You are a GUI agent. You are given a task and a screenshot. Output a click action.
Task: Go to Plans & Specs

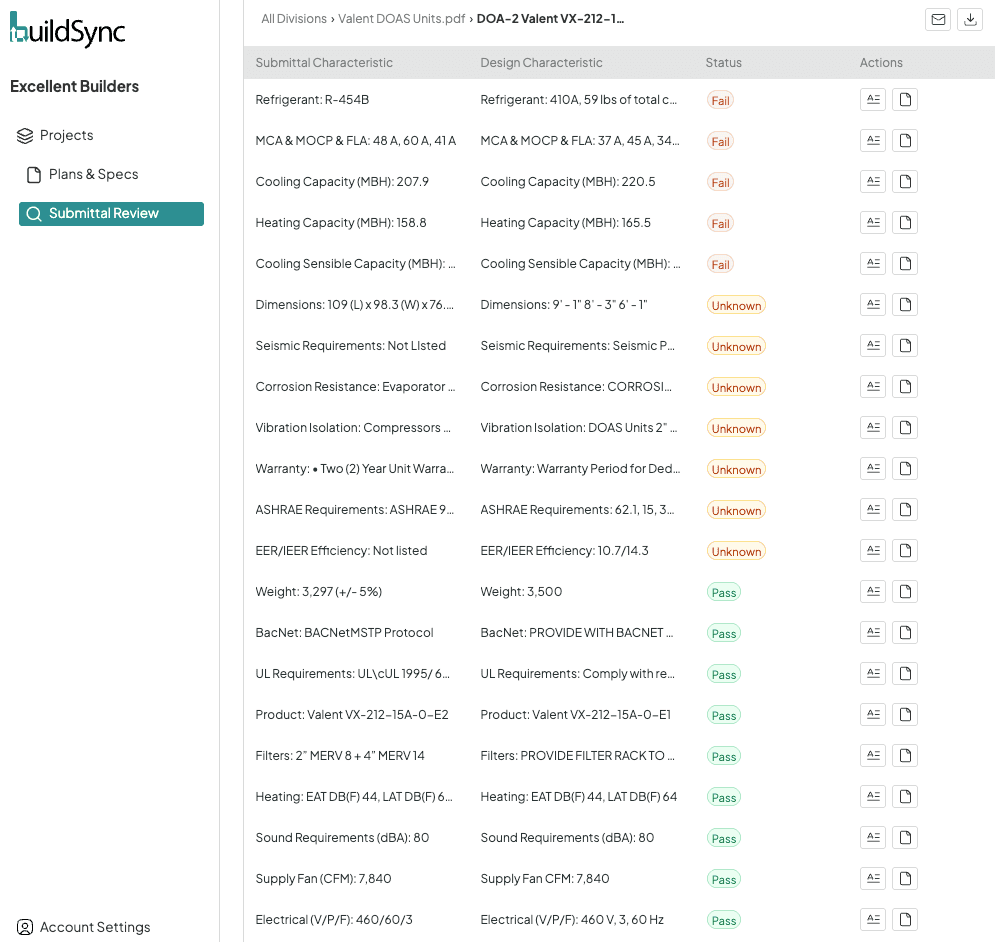[82, 175]
